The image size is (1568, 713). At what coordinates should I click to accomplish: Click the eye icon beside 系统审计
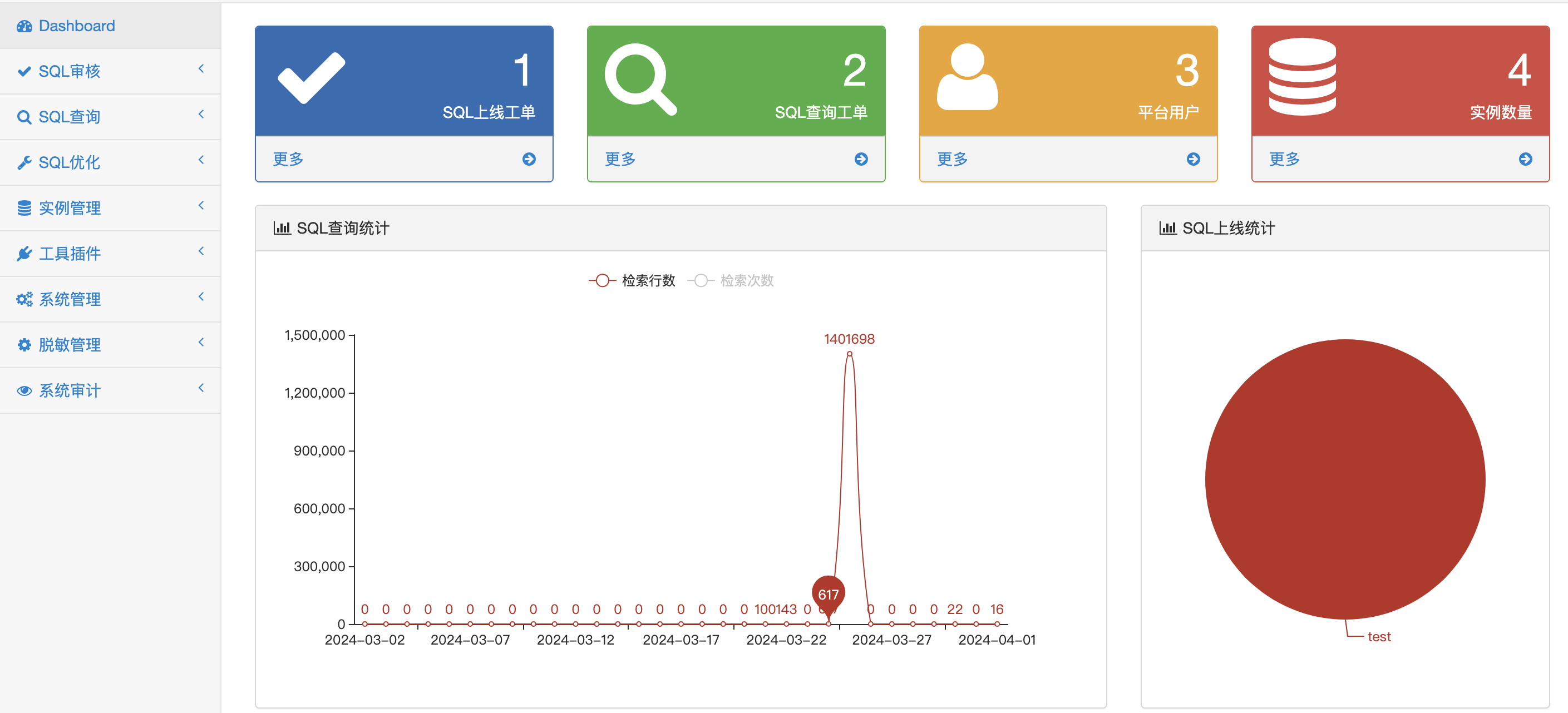(24, 390)
